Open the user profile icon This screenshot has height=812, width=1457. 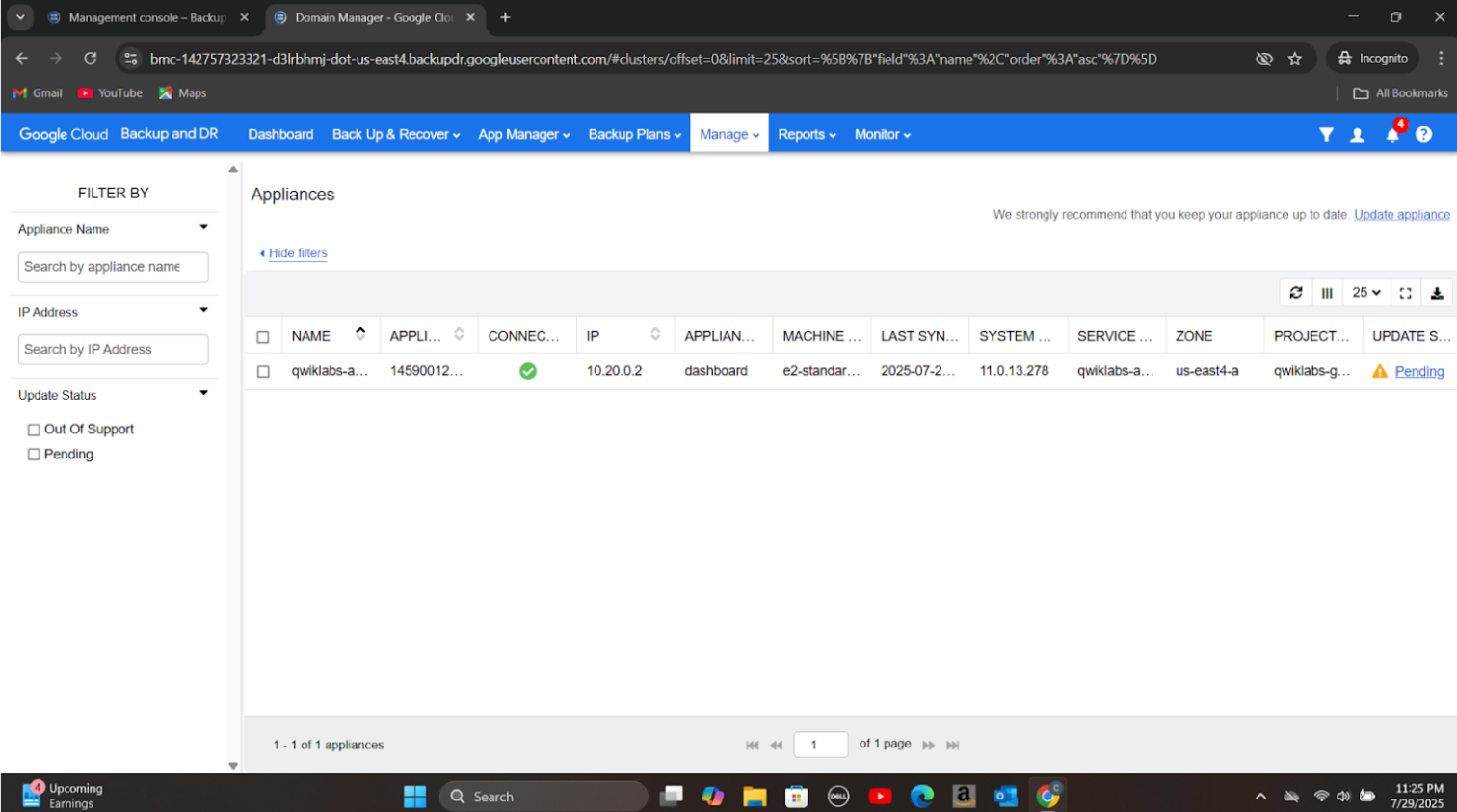click(x=1357, y=135)
